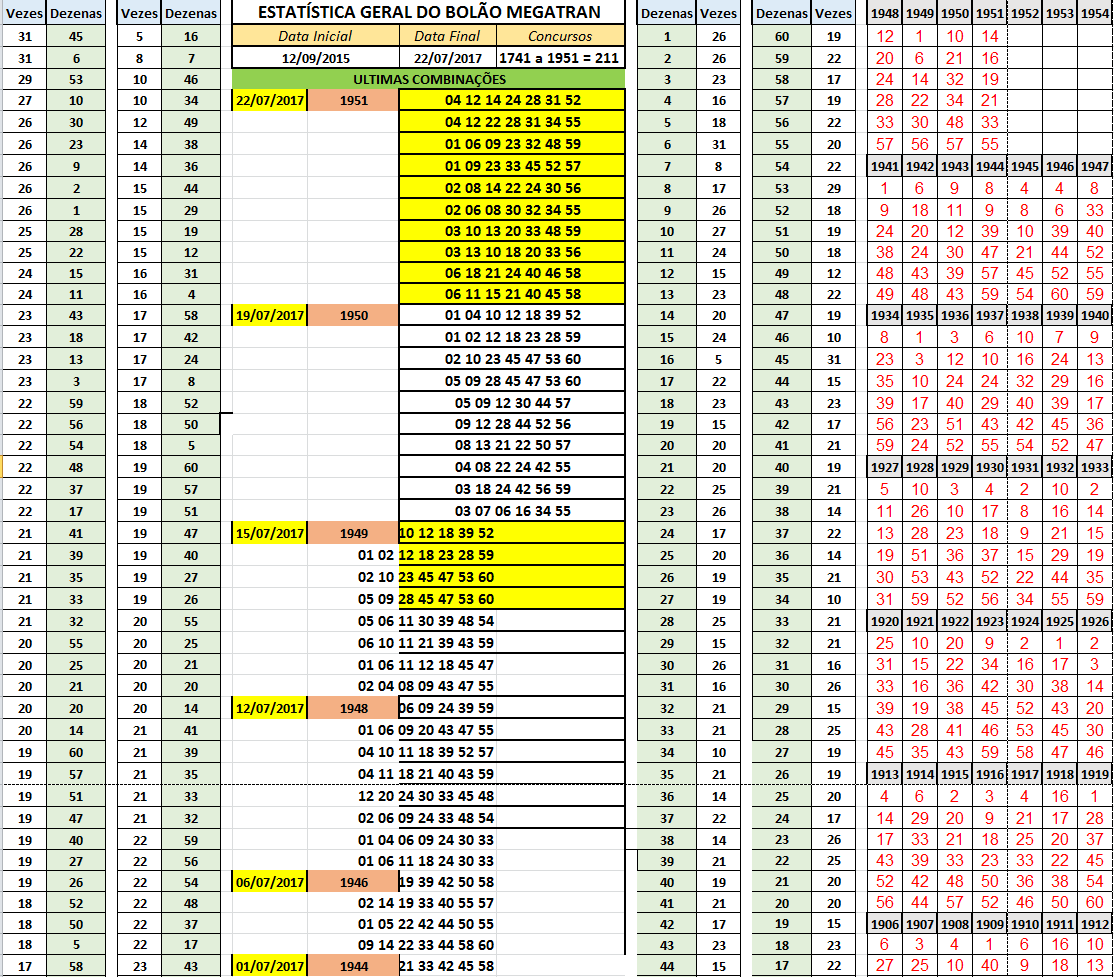Select the 1940 column header
1114x977 pixels.
tap(1095, 315)
